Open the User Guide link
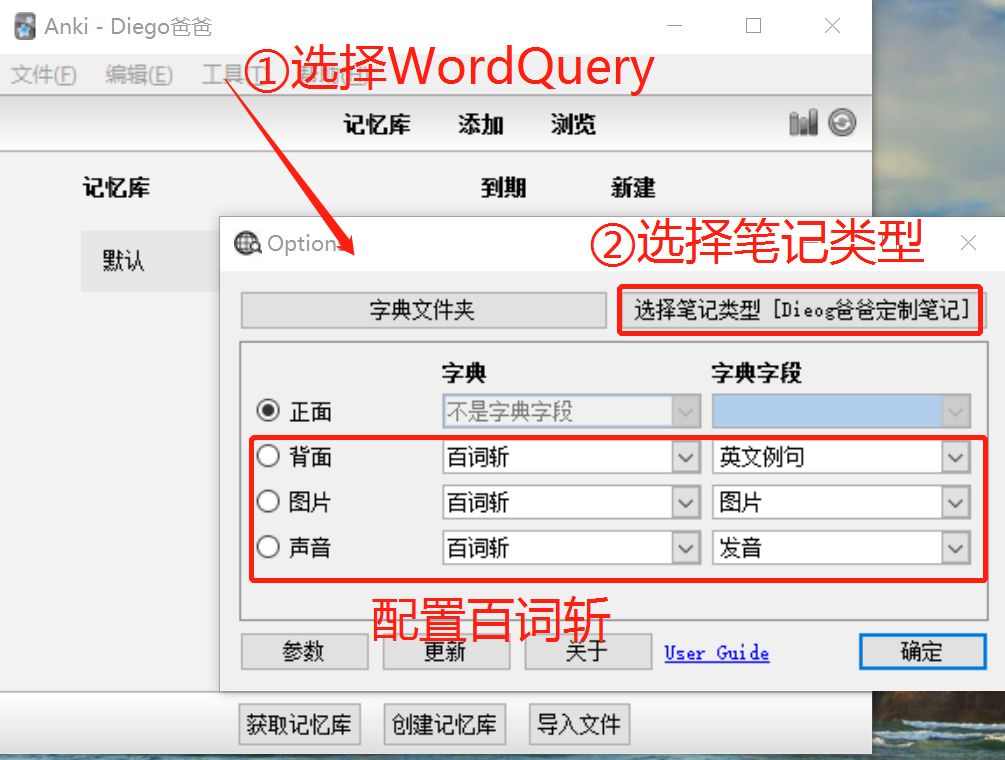The image size is (1005, 760). click(717, 652)
